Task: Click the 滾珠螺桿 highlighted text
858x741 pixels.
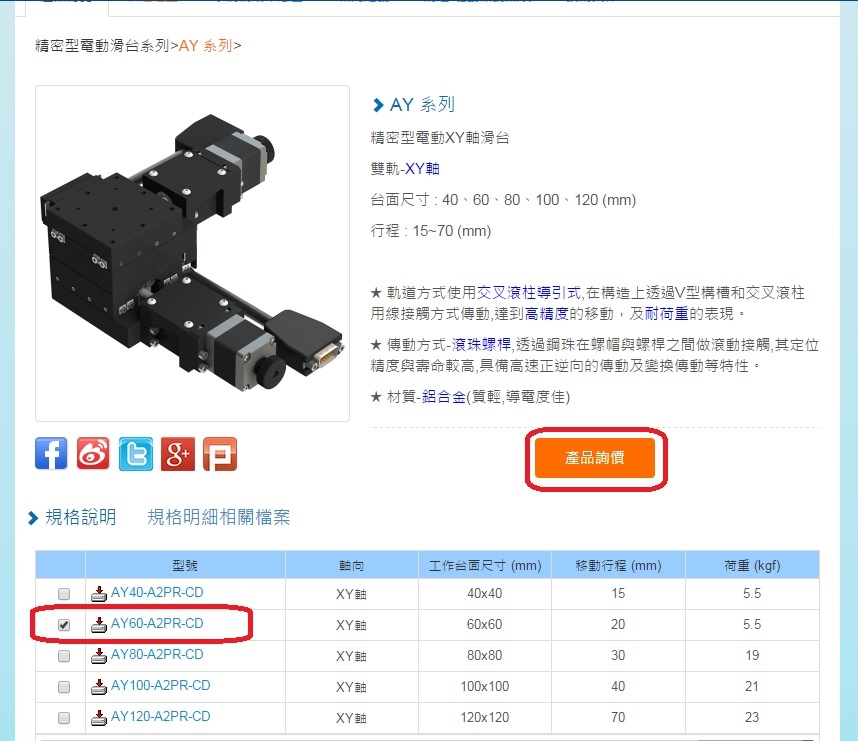Action: pos(481,345)
